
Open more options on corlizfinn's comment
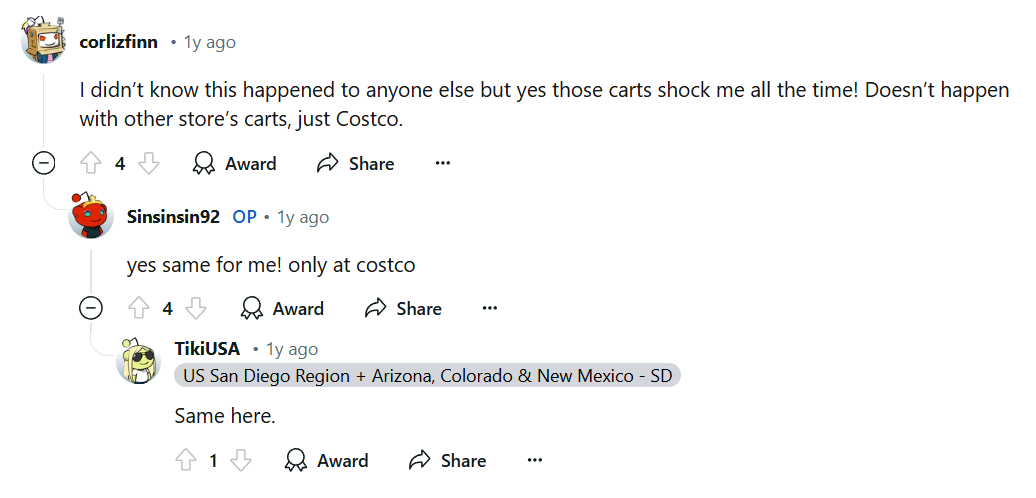(x=443, y=163)
